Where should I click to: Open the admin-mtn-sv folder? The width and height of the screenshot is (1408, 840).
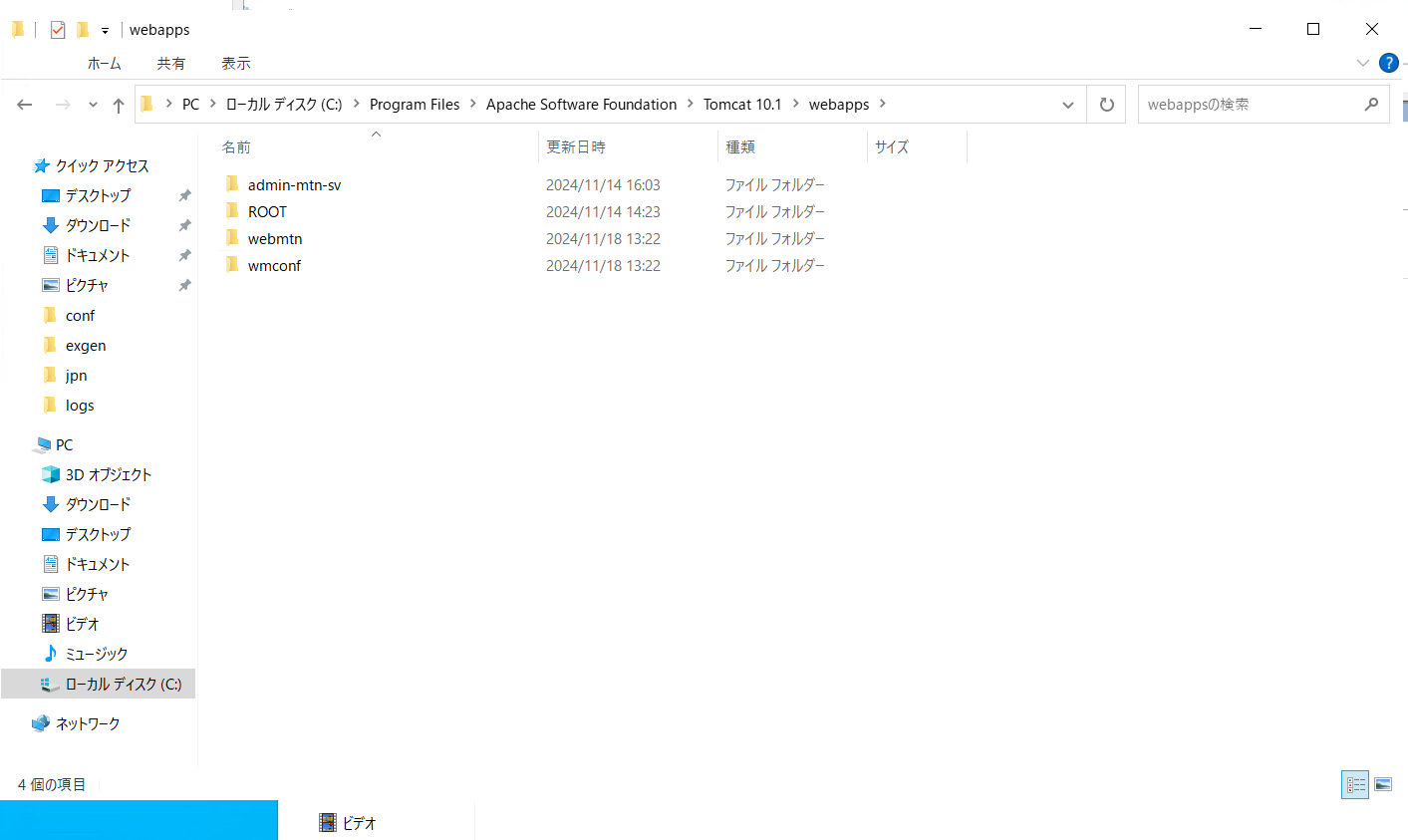[x=296, y=184]
